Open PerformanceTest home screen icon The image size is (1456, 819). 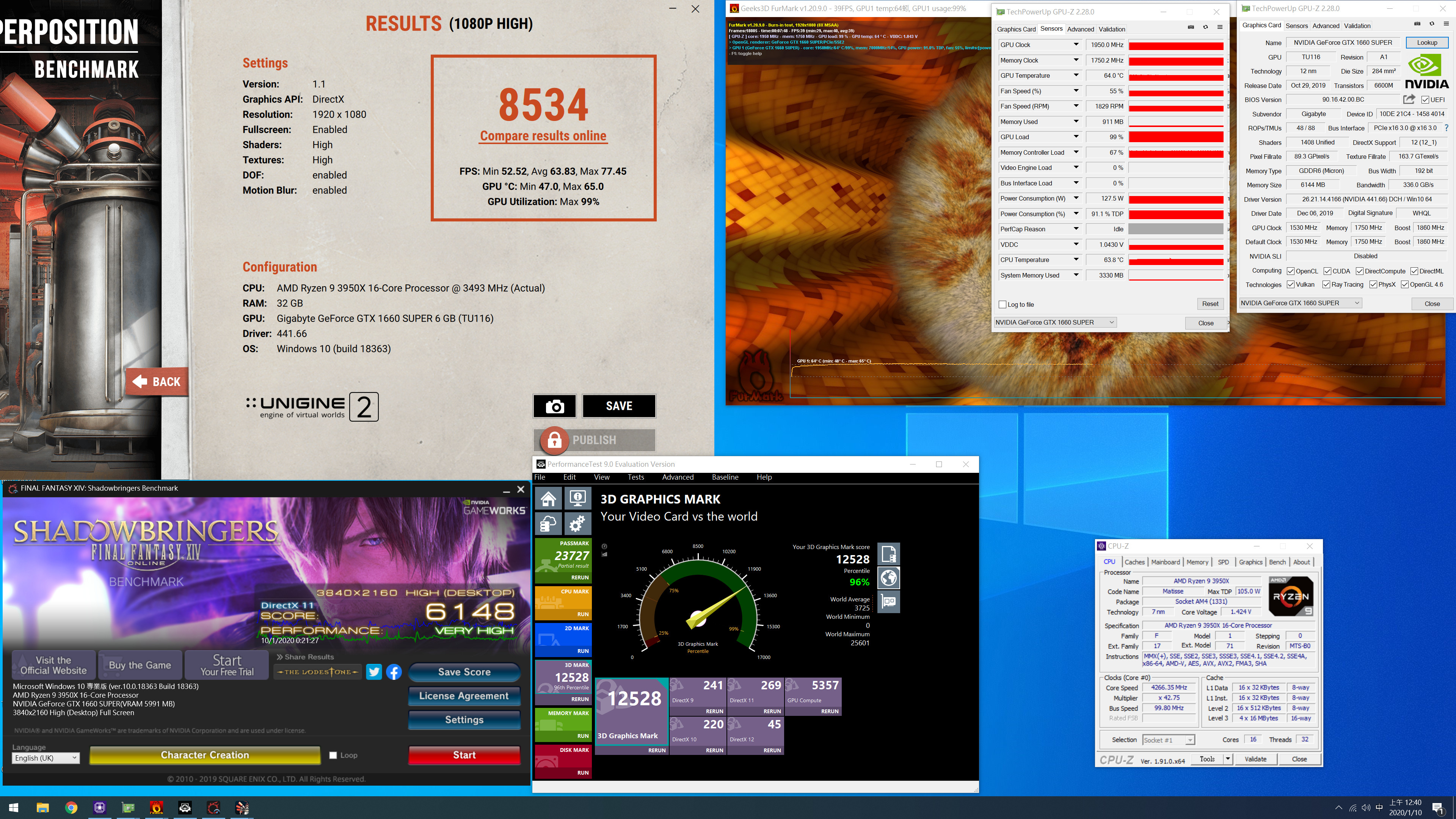(548, 499)
